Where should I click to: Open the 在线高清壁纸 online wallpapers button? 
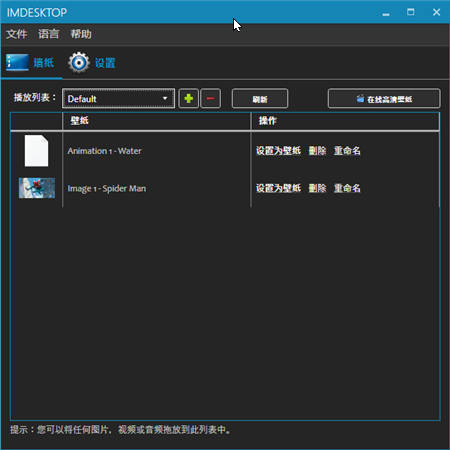[384, 99]
